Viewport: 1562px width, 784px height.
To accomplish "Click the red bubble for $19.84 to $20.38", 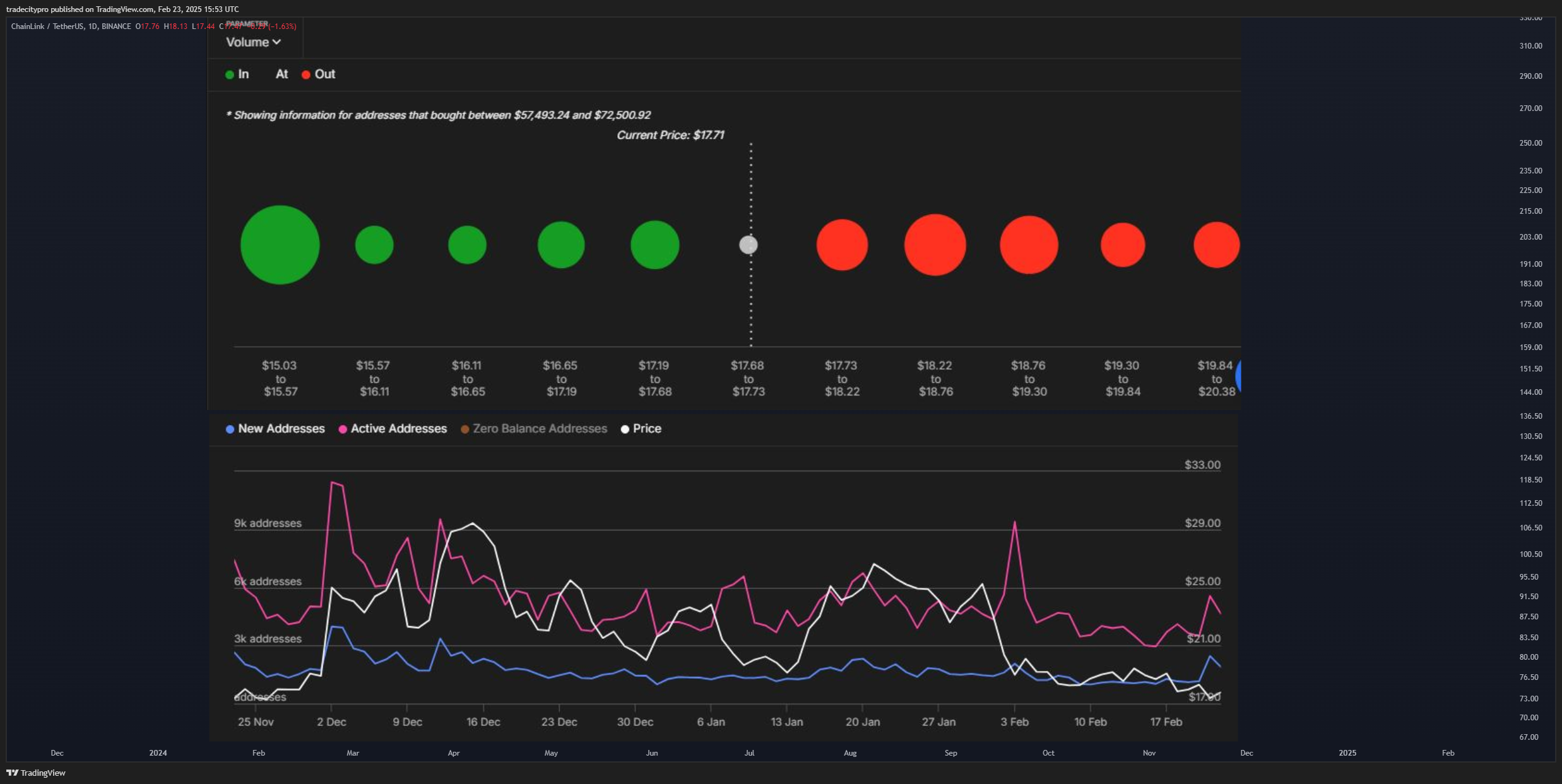I will [x=1217, y=245].
